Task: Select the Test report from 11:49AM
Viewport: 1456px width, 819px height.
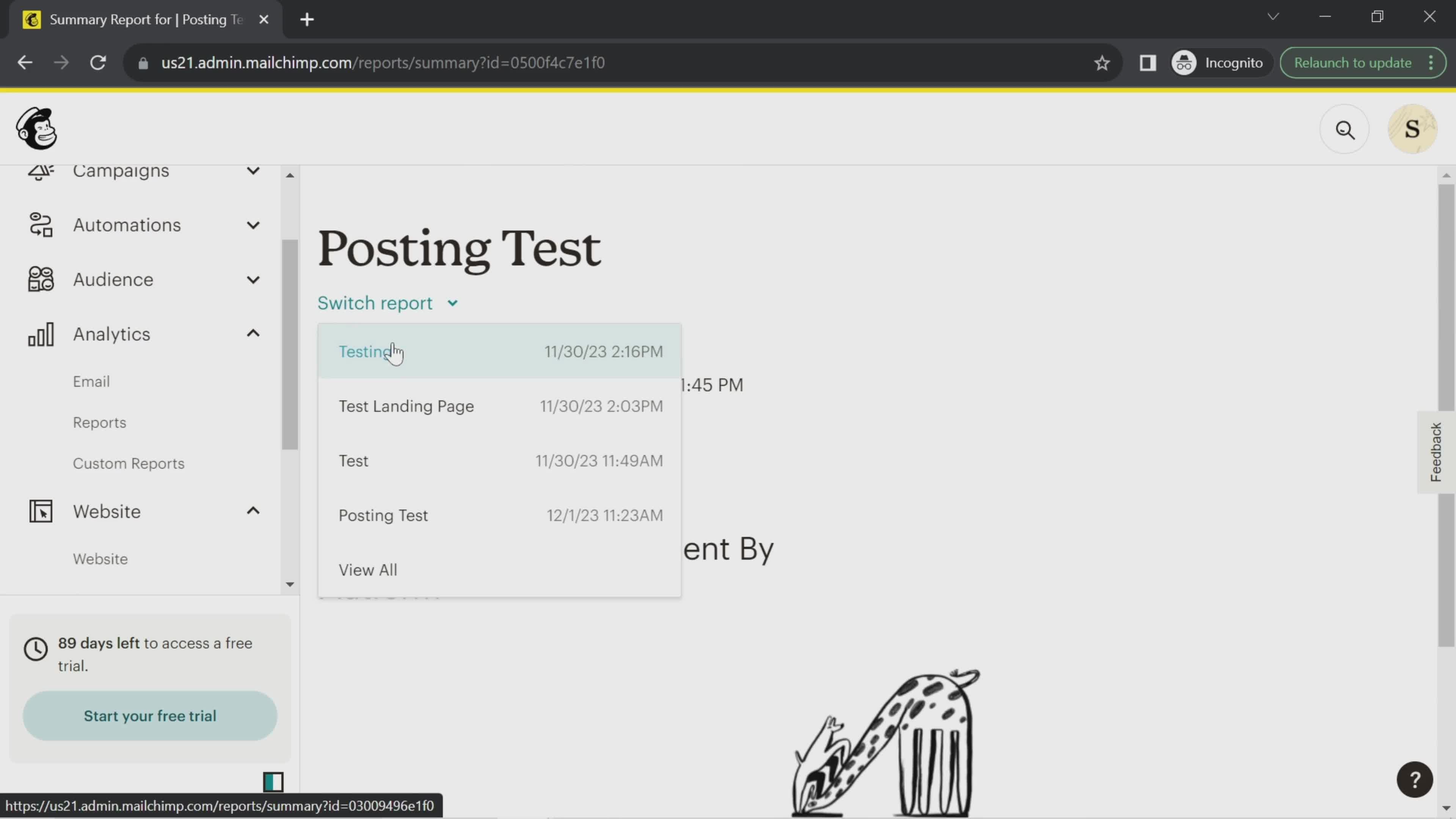Action: point(500,461)
